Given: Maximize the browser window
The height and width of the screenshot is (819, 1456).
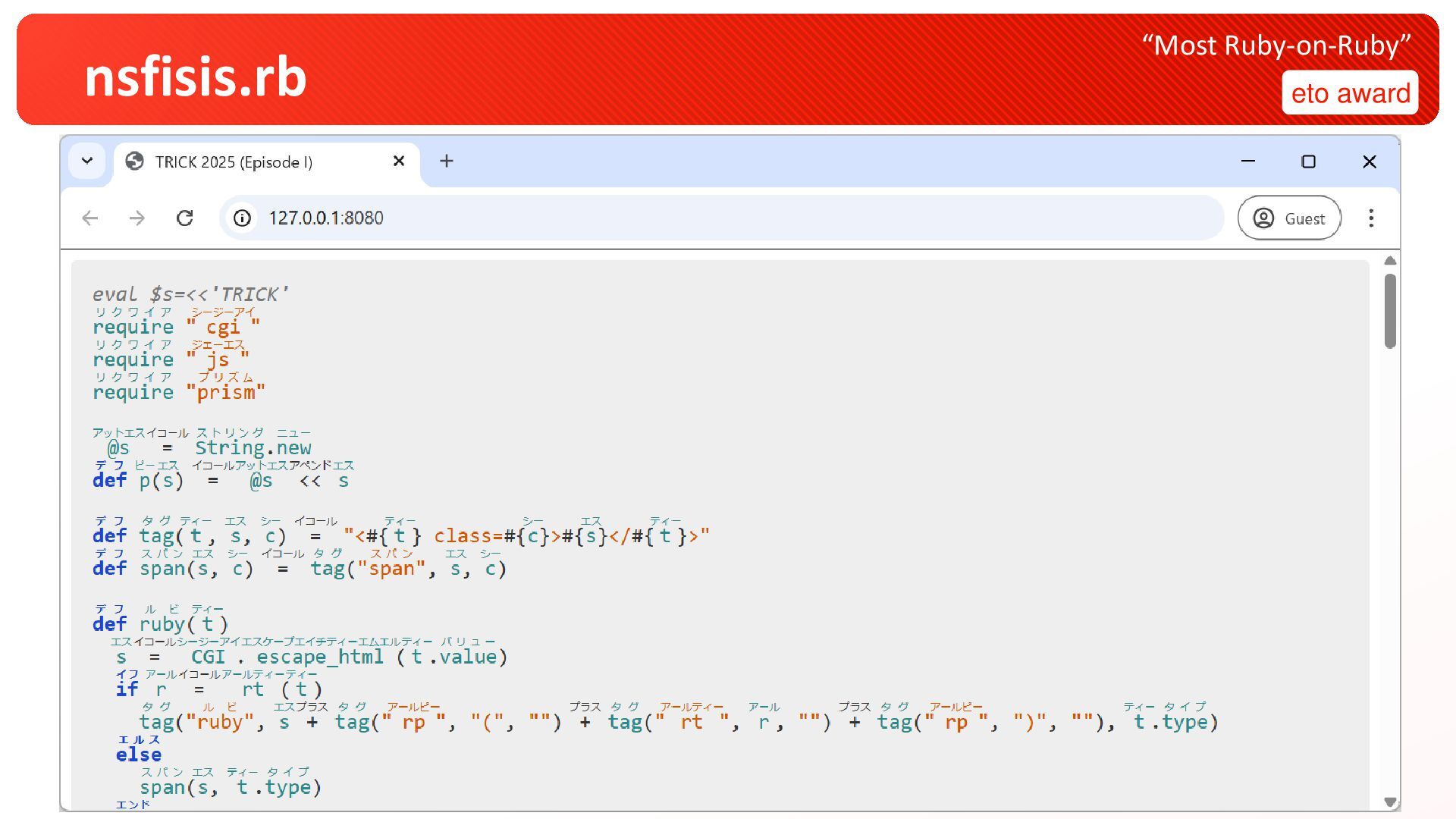Looking at the screenshot, I should click(x=1308, y=162).
